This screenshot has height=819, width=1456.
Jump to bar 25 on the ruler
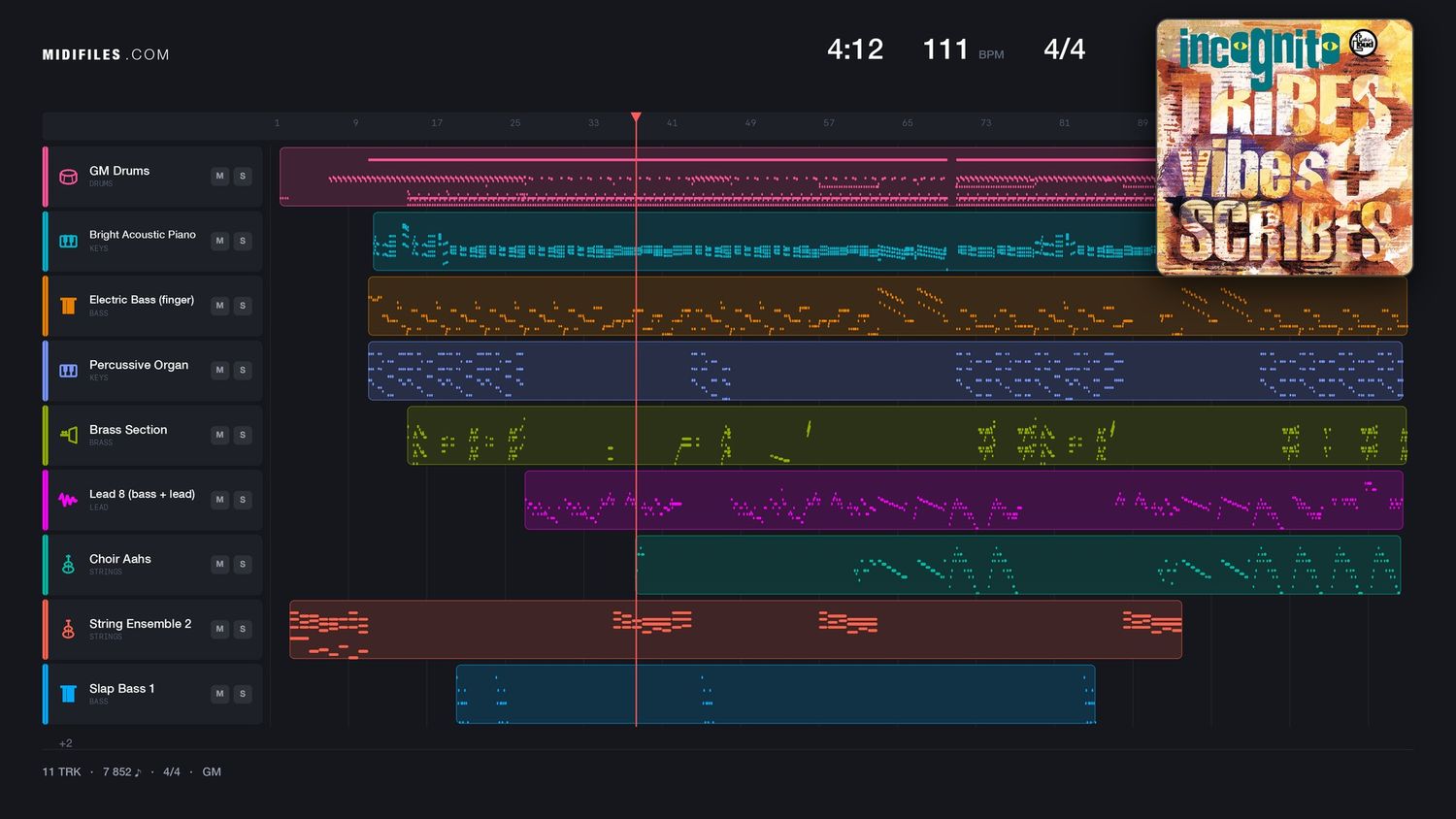(515, 123)
